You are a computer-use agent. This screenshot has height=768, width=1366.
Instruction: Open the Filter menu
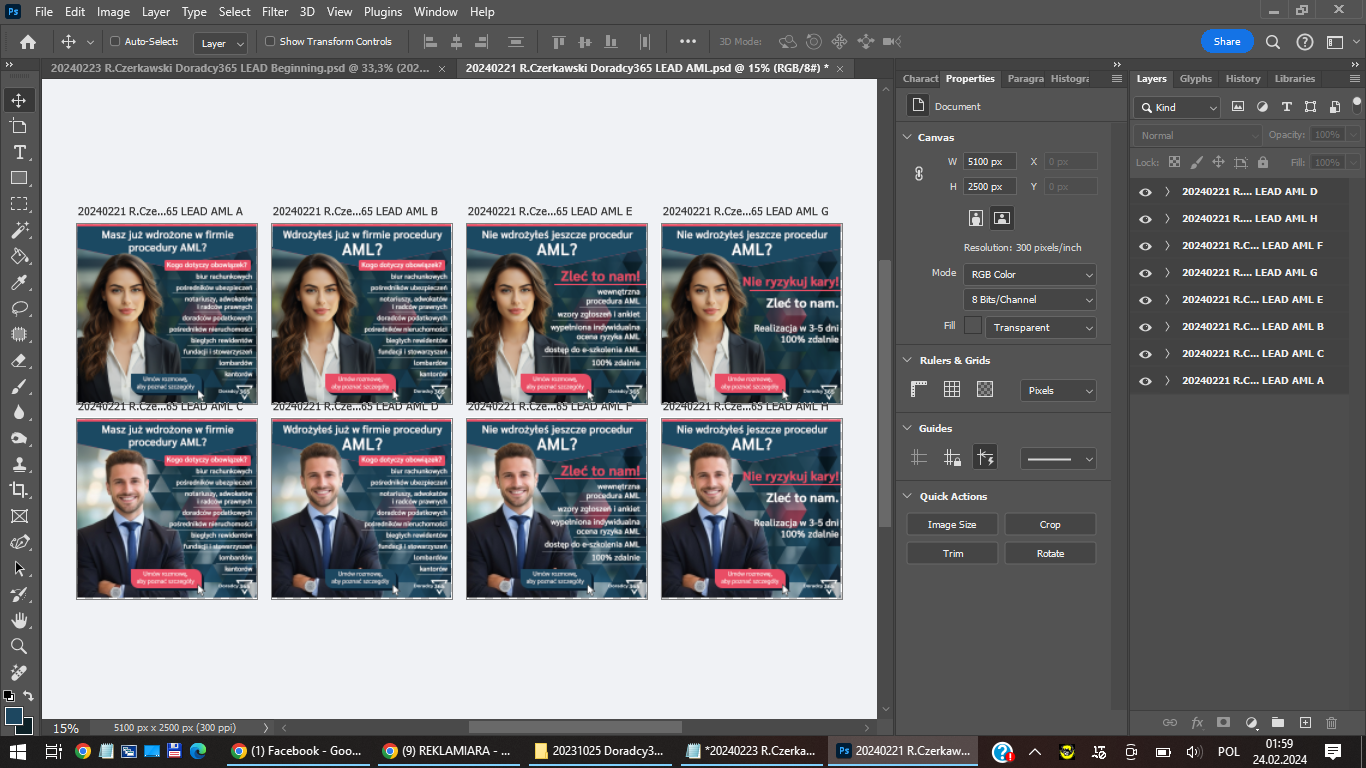(x=274, y=12)
